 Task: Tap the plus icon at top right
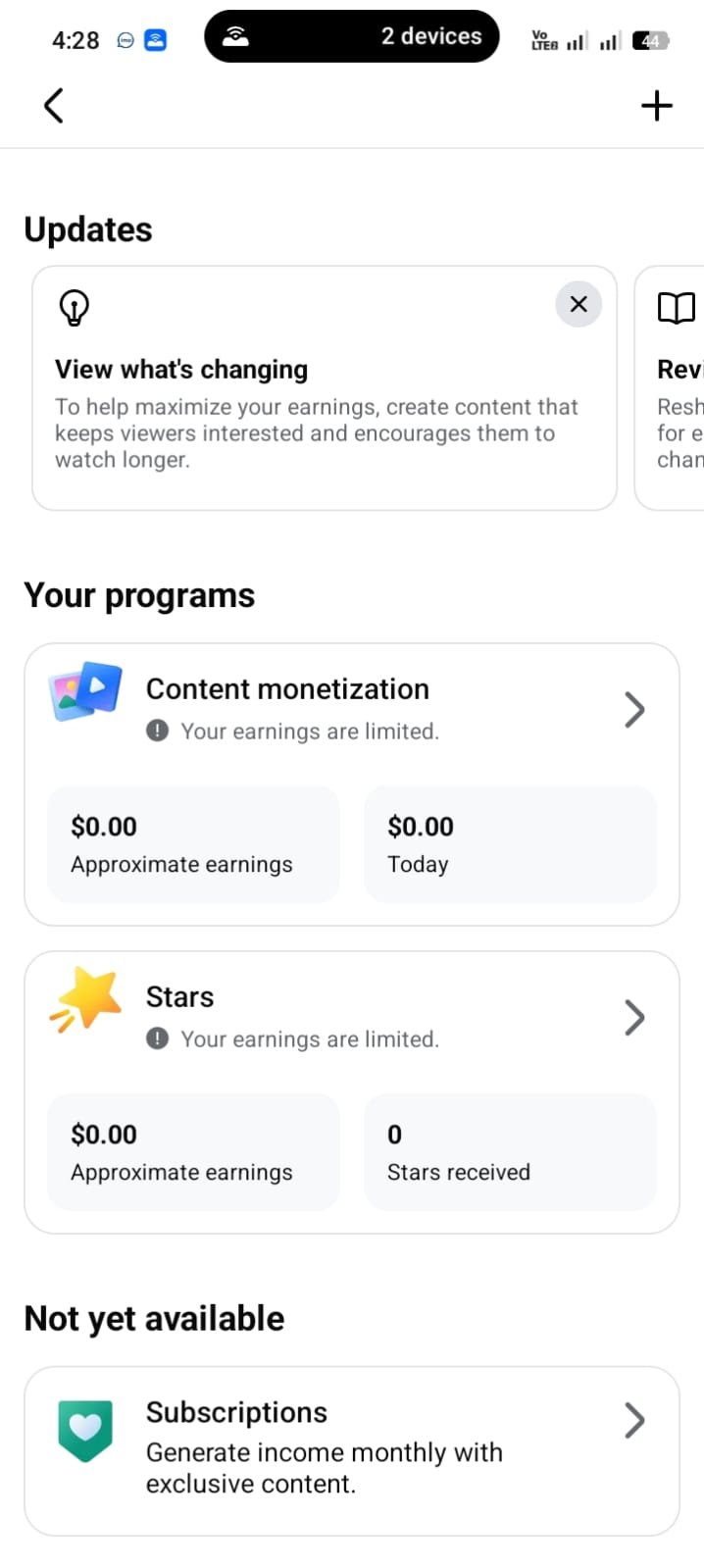pyautogui.click(x=657, y=106)
